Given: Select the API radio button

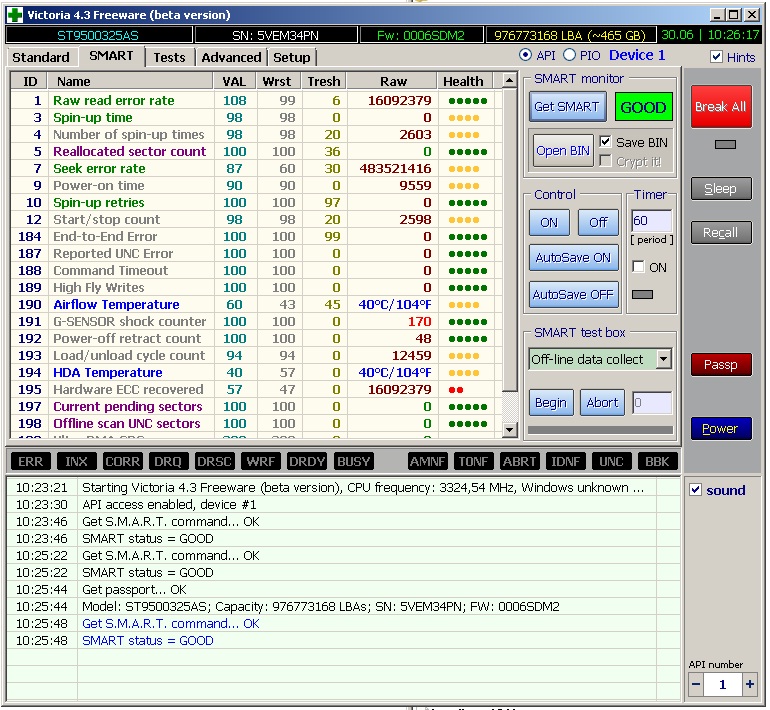Looking at the screenshot, I should [525, 55].
